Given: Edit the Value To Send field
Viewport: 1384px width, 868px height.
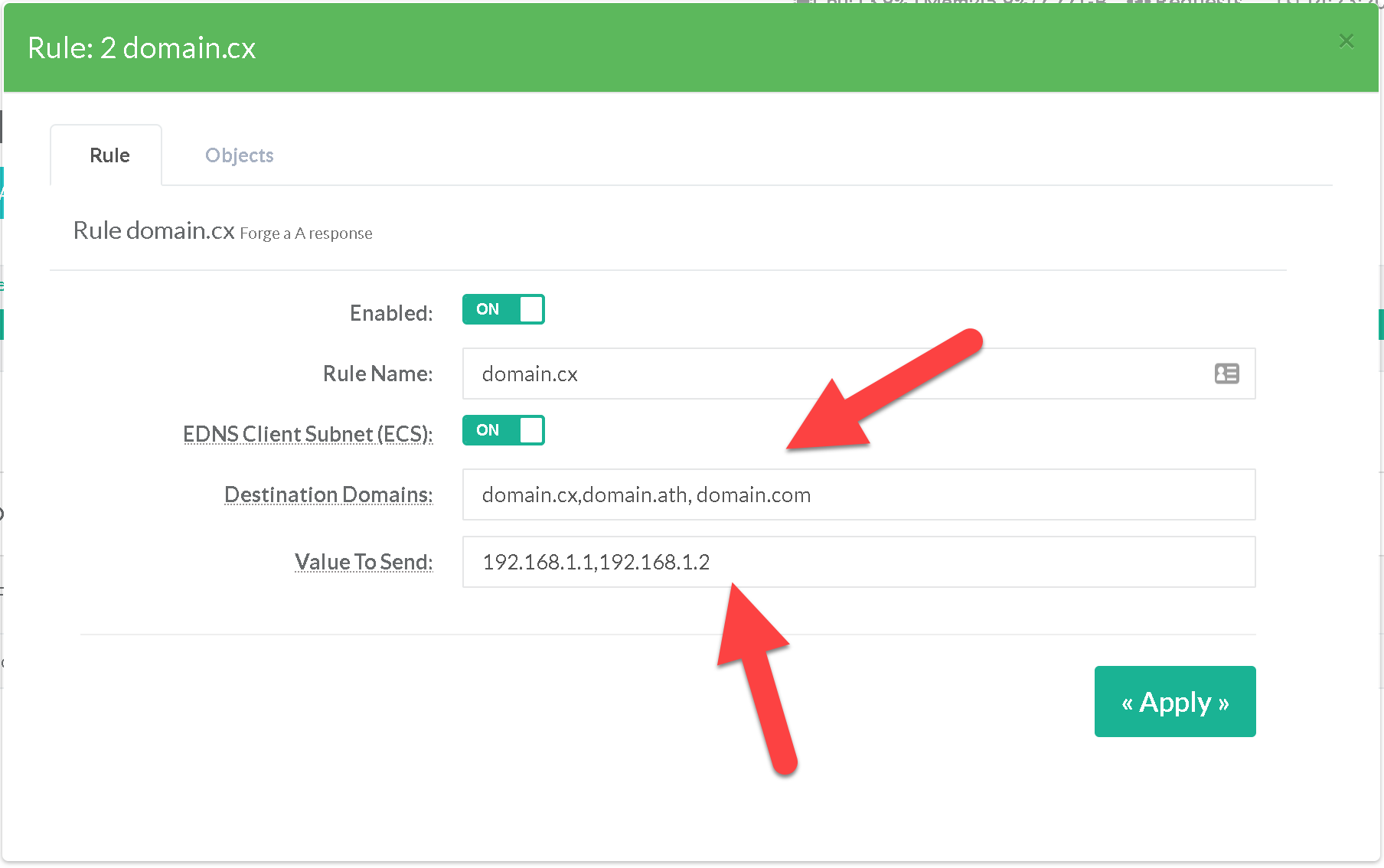Looking at the screenshot, I should pos(857,562).
